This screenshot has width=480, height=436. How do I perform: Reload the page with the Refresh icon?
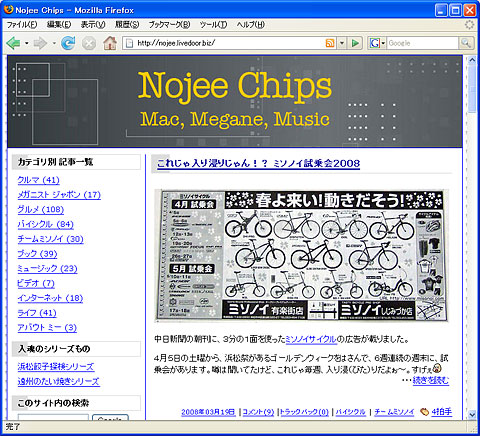coord(68,43)
